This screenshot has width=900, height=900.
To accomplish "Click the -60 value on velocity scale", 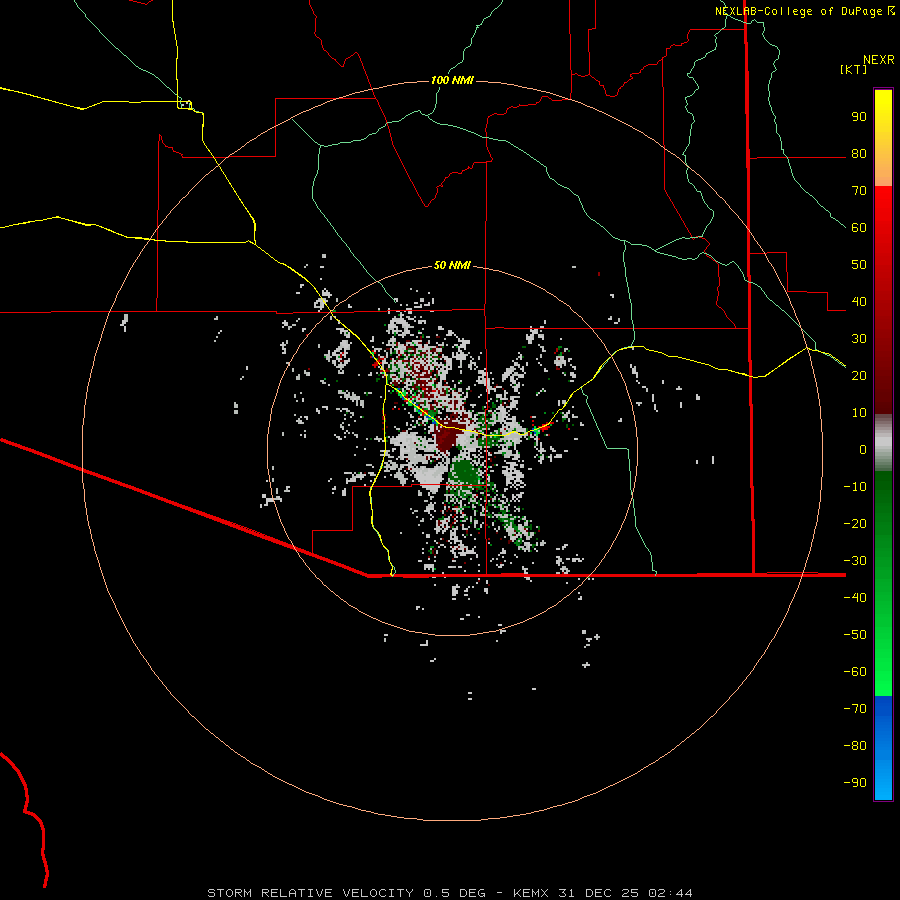I will 855,672.
